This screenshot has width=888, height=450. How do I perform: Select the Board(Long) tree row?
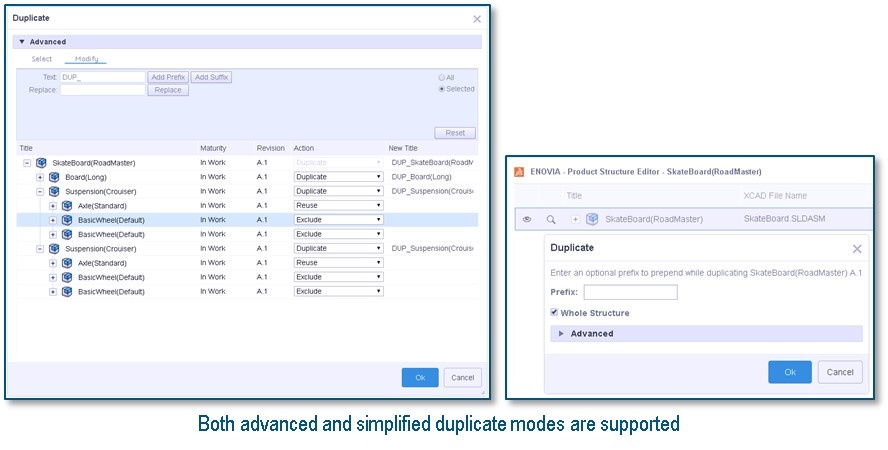(x=247, y=177)
